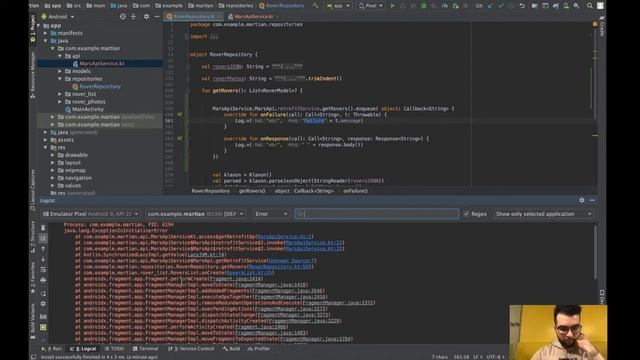Click up arrow in logcat sidebar

43,249
